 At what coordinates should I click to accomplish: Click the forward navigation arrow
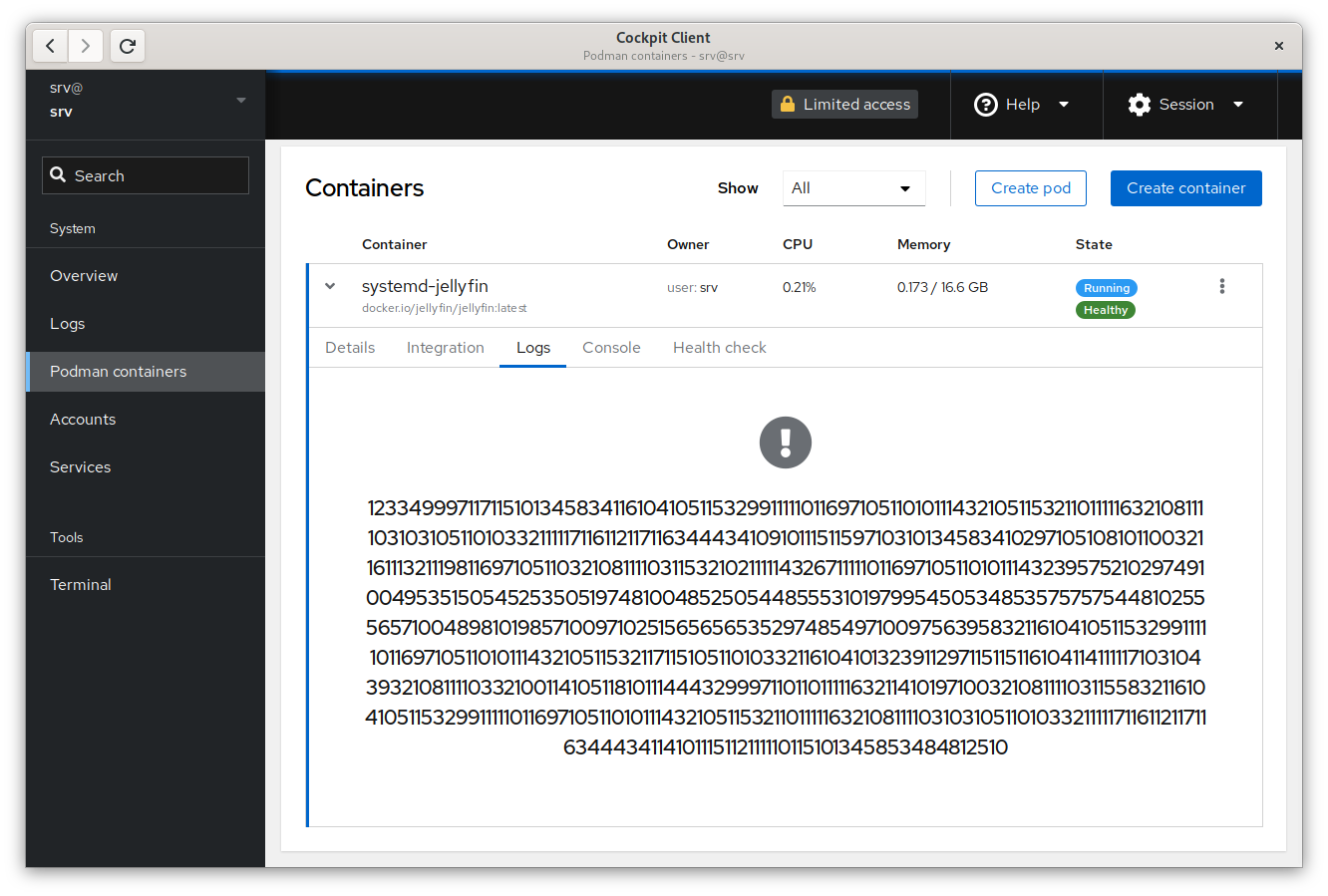coord(86,46)
